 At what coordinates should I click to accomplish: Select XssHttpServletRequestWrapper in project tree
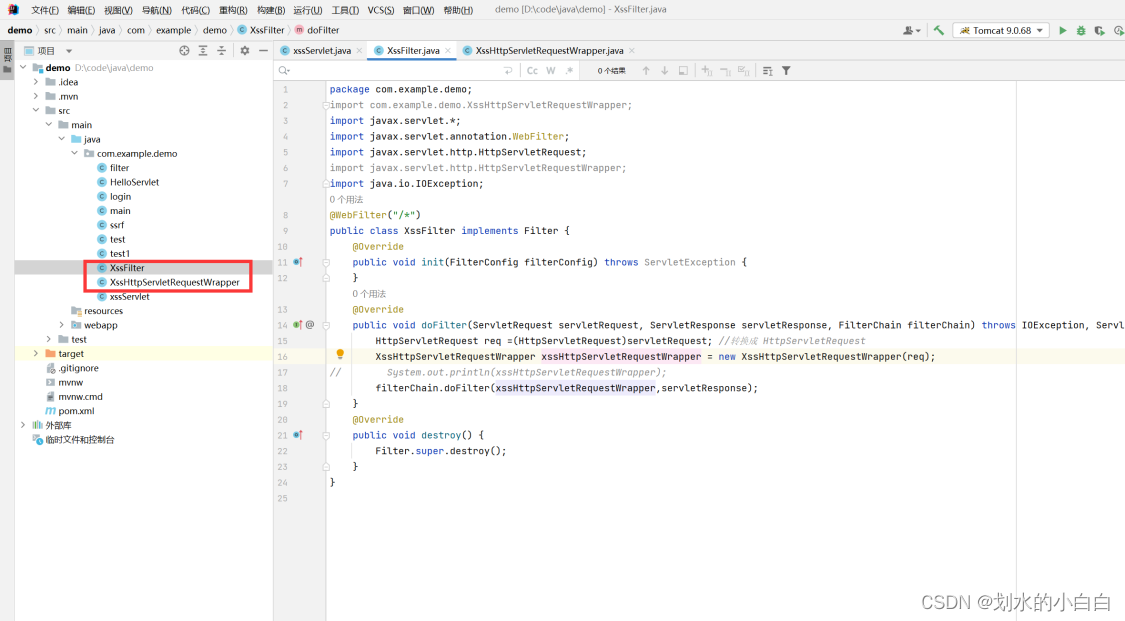coord(174,283)
